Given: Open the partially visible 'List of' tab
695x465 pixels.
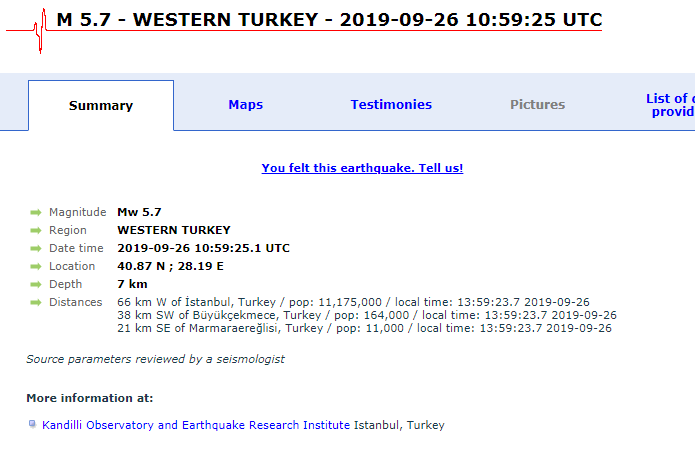Looking at the screenshot, I should coord(670,105).
